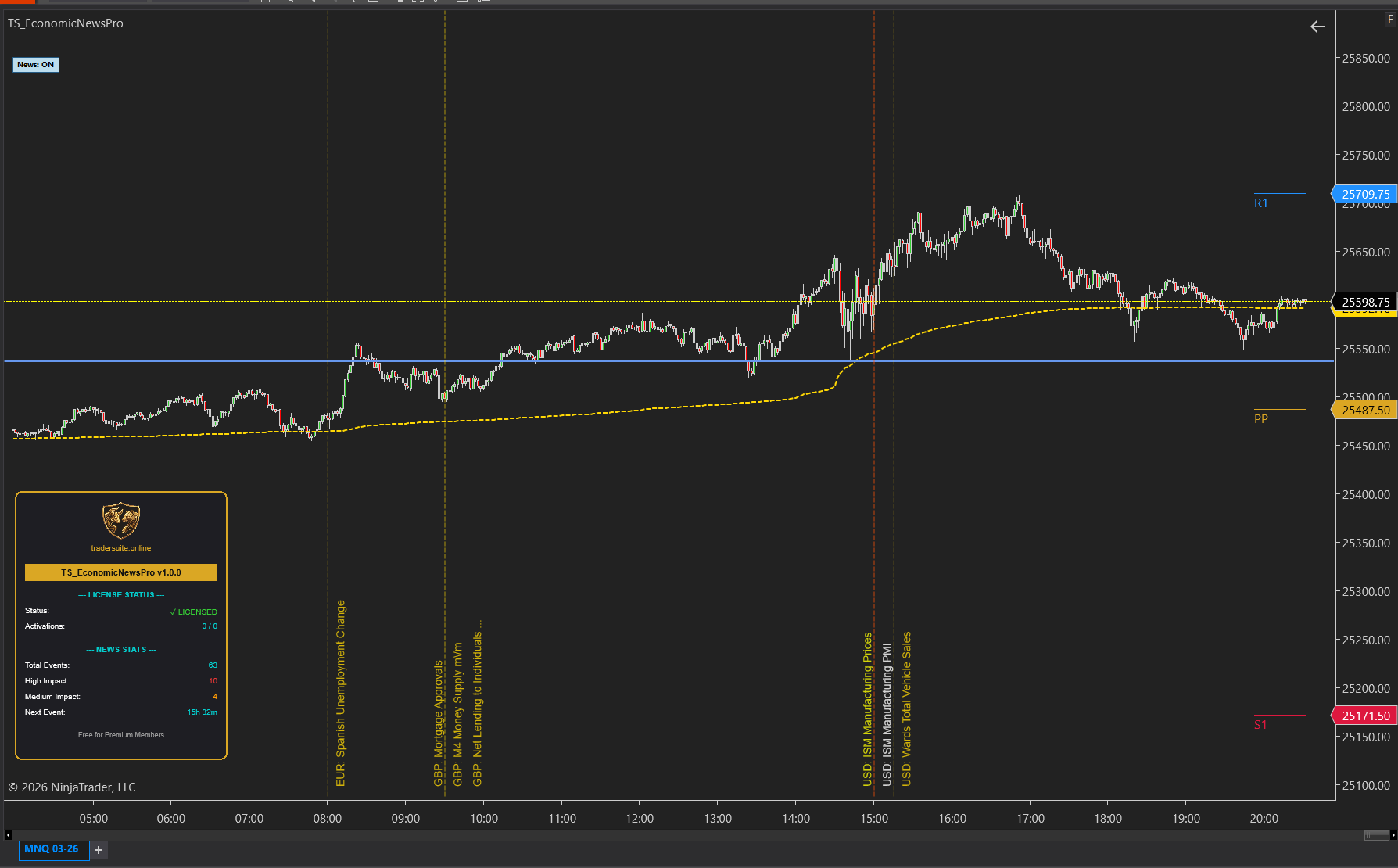Click the Medium Impact value 4
Screen dimensions: 1398x868
[215, 697]
